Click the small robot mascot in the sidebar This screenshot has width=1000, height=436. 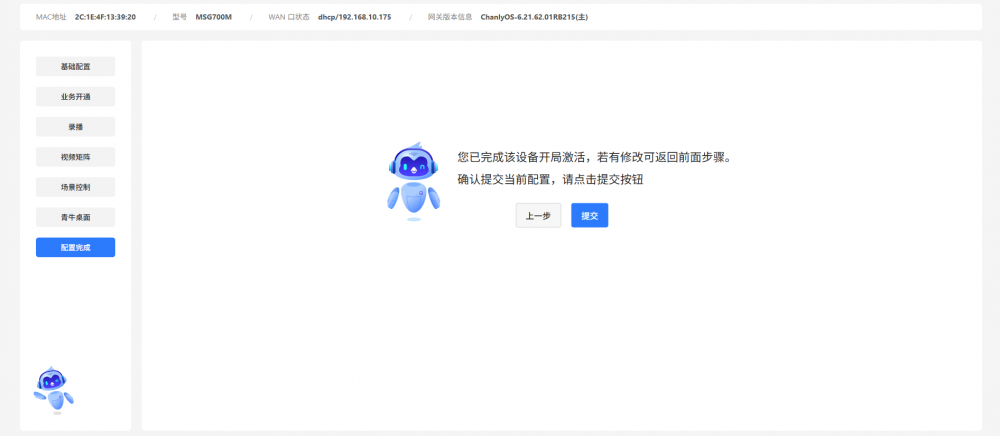click(53, 388)
